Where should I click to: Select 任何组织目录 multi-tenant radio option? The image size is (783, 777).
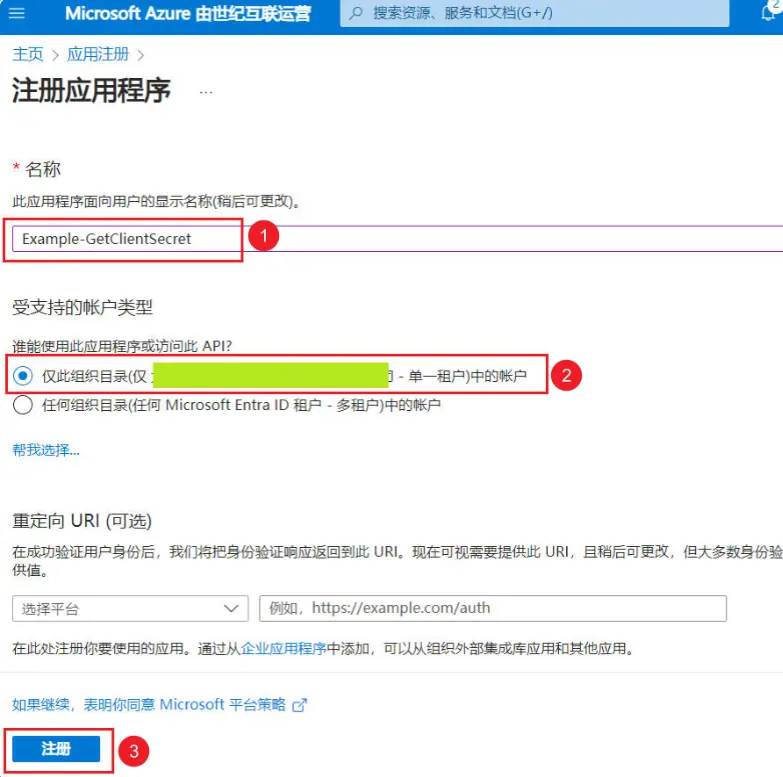(x=23, y=405)
